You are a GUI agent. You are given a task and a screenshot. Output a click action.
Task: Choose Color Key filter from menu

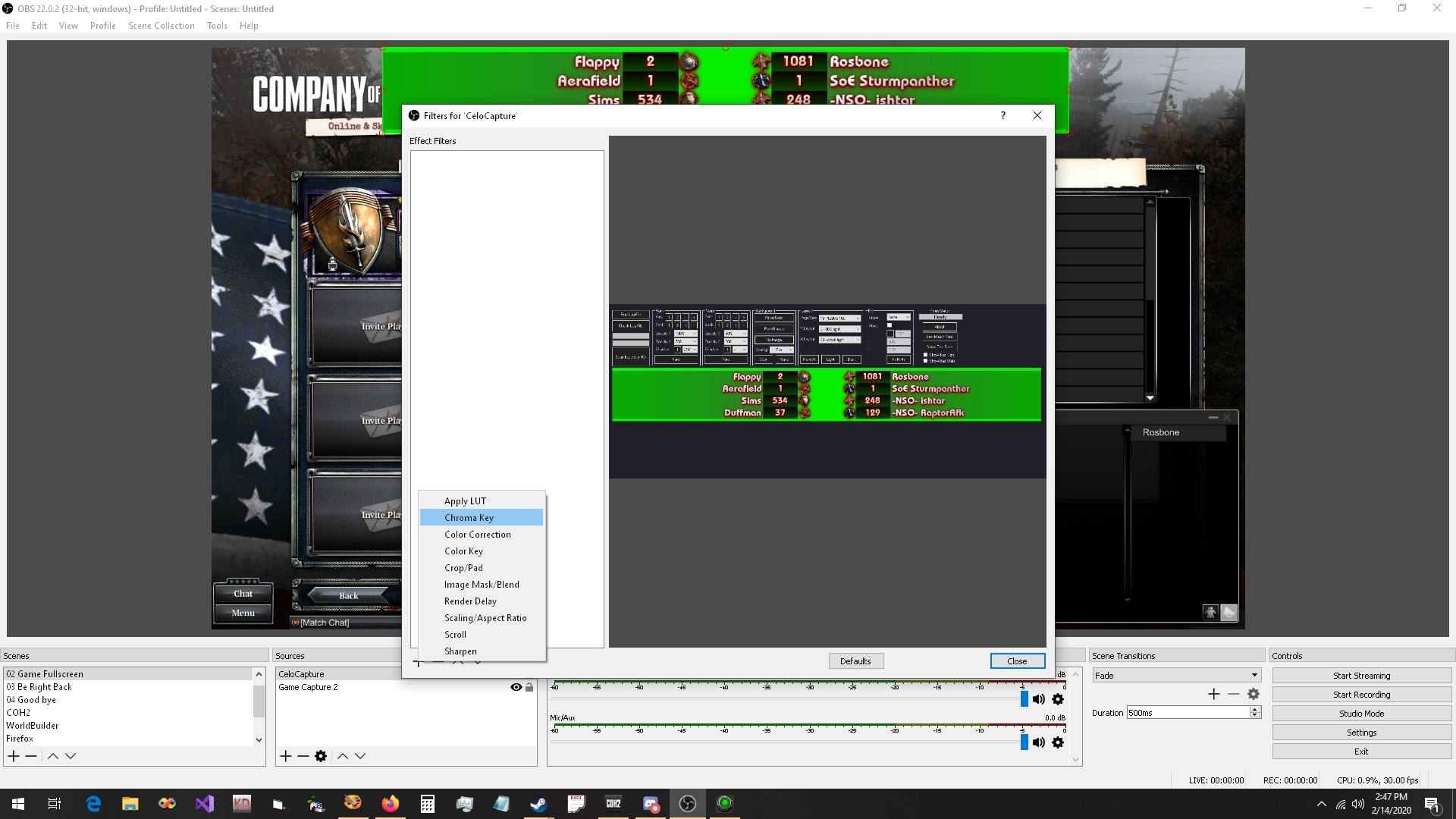(x=482, y=551)
